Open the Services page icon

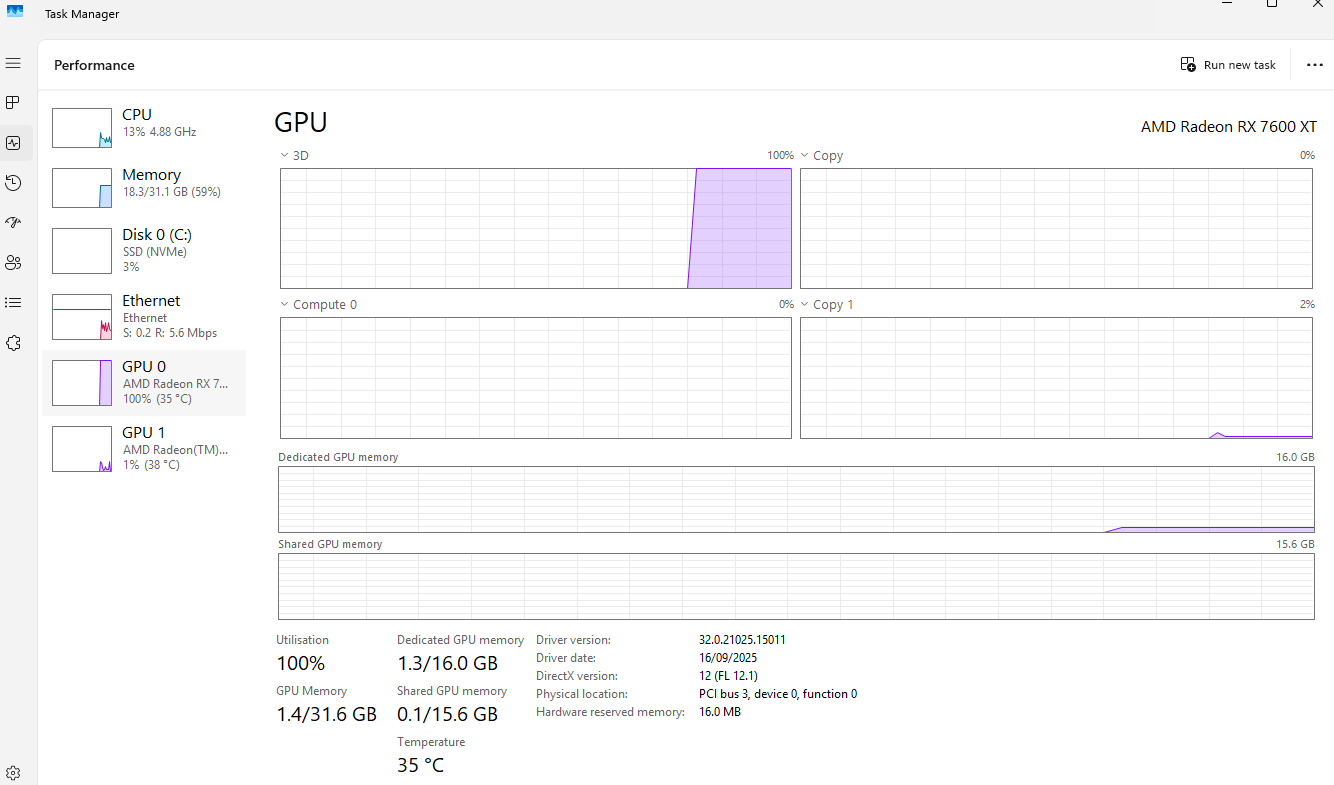13,343
